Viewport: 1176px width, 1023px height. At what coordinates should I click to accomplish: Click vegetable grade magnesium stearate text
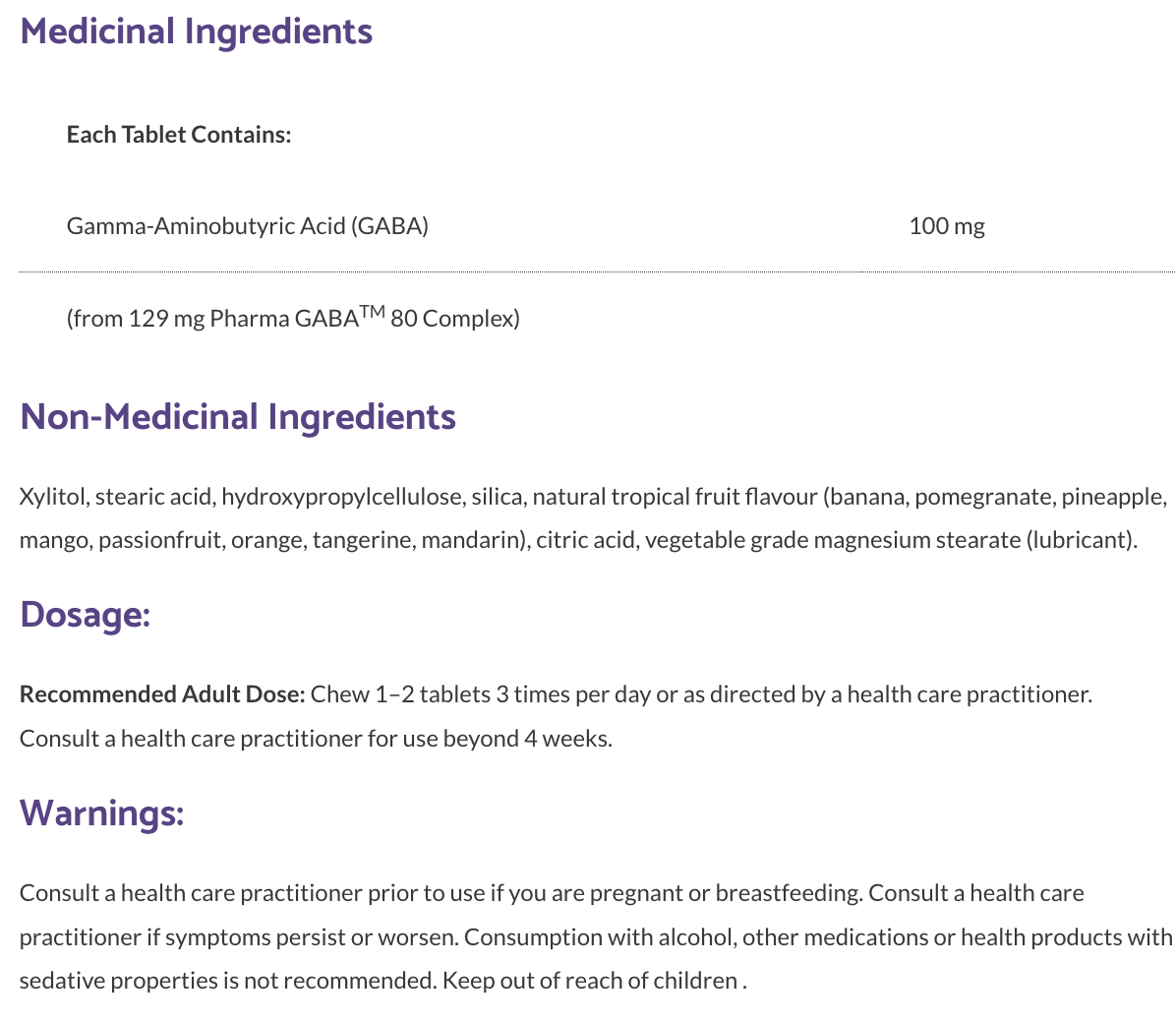coord(833,540)
